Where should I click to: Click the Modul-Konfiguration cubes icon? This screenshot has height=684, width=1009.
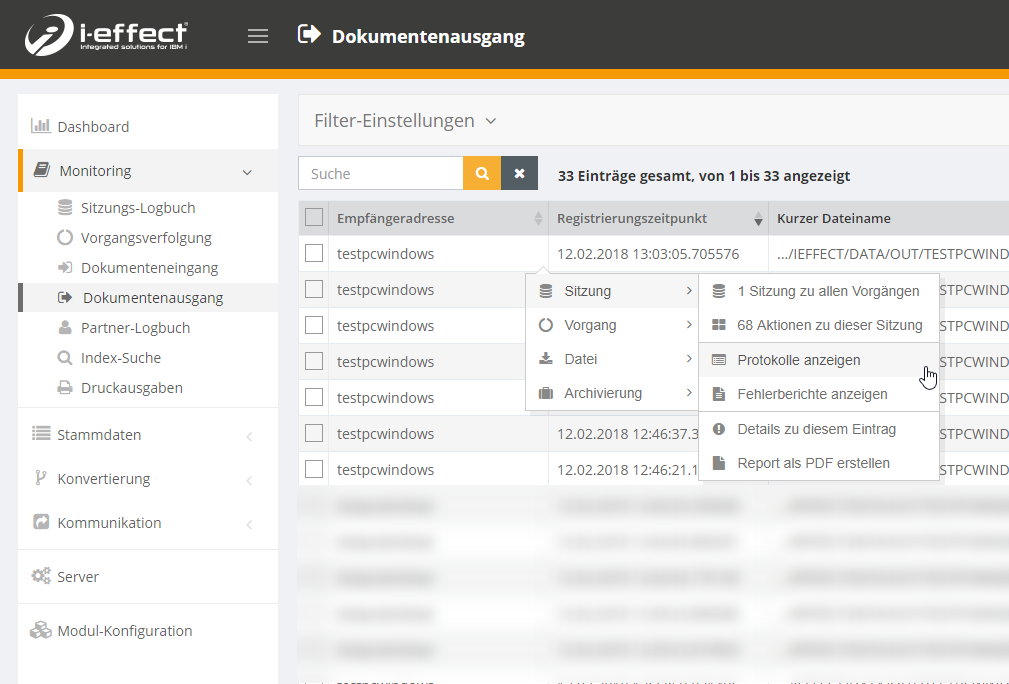point(41,630)
